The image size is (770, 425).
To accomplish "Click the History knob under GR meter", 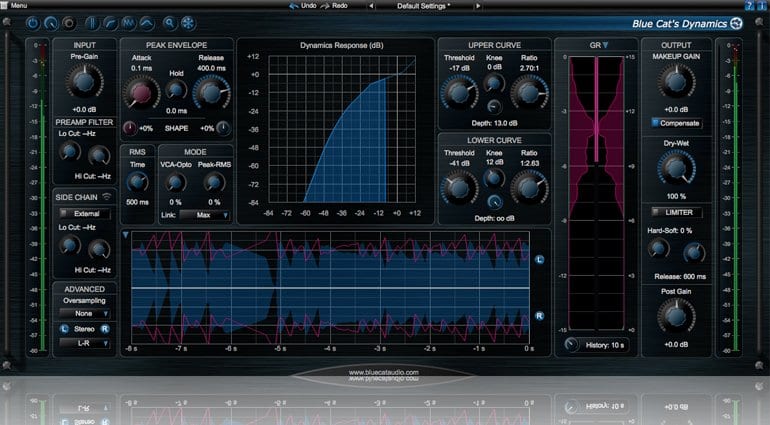I will coord(571,344).
